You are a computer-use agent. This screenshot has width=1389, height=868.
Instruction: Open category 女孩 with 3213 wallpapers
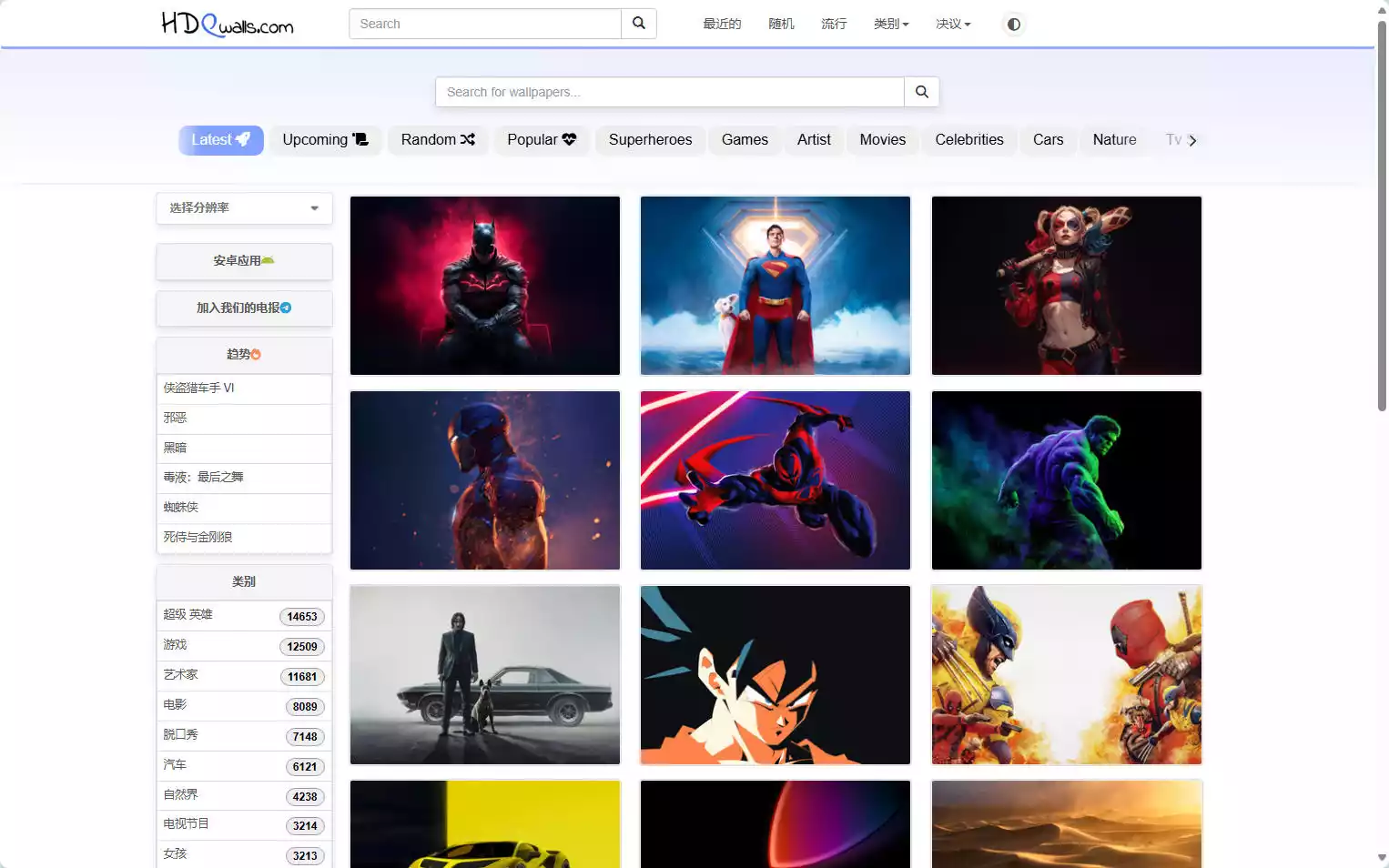click(244, 855)
